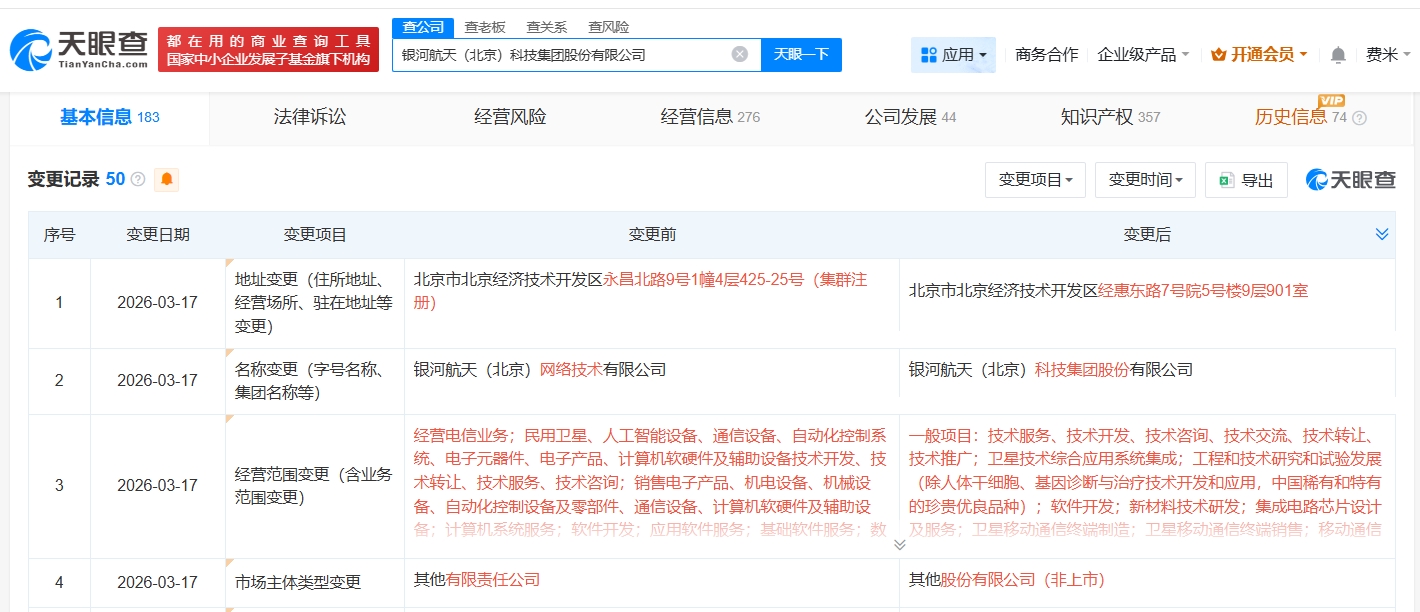This screenshot has height=612, width=1420.
Task: Switch to the 法律诉讼 tab
Action: 310,117
